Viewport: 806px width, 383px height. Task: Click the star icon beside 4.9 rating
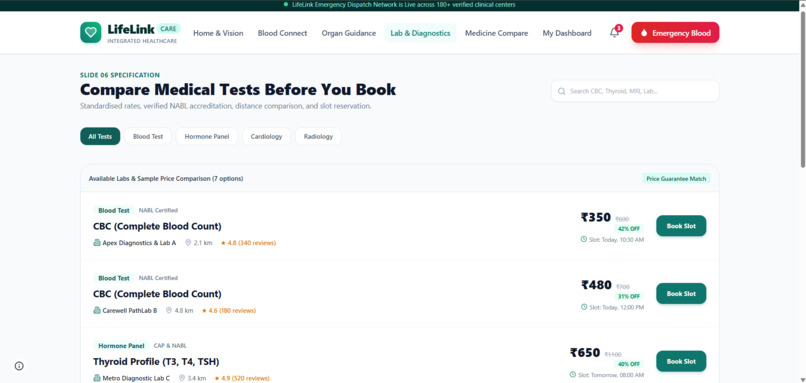tap(216, 378)
